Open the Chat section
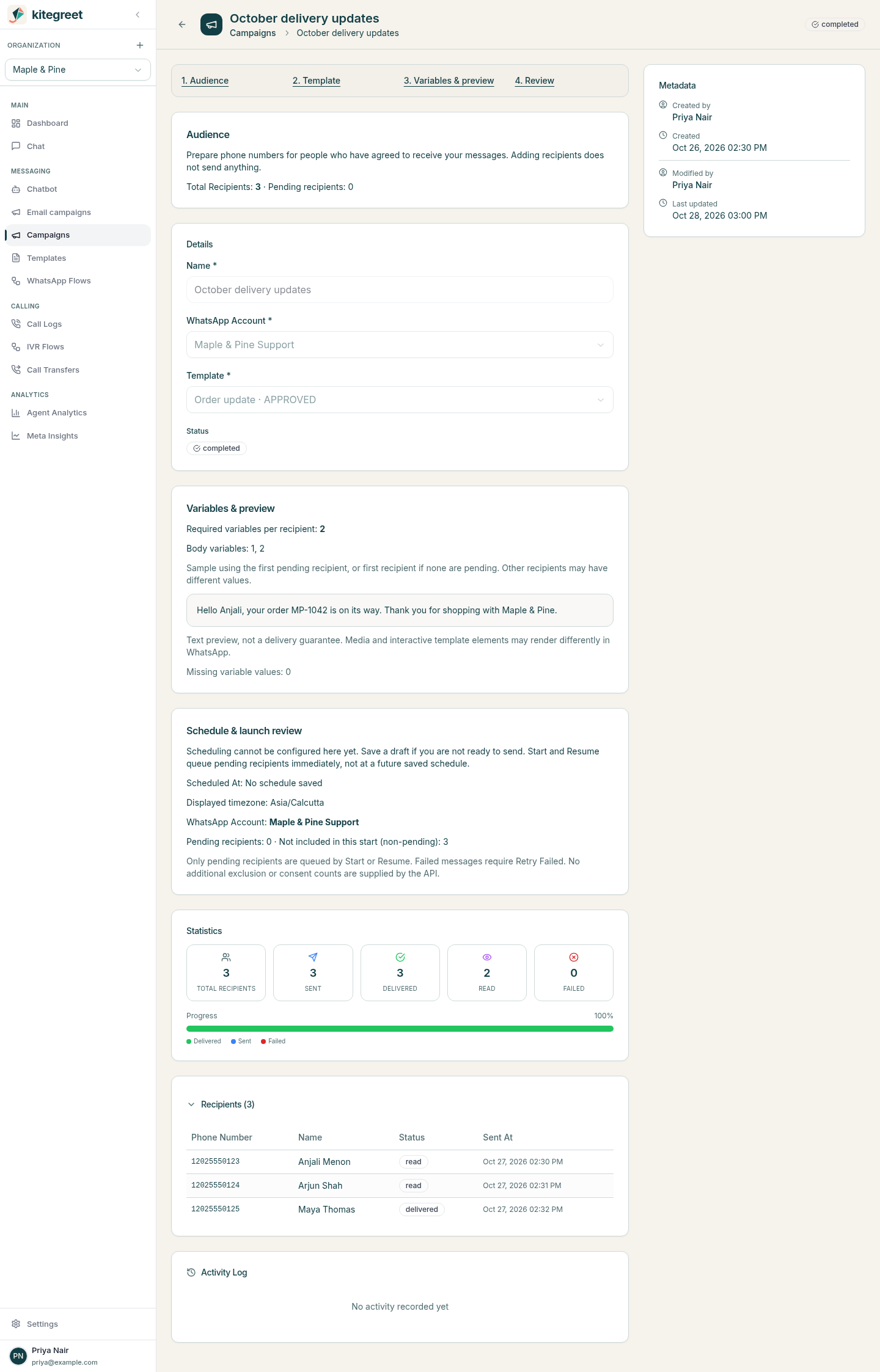 point(78,147)
